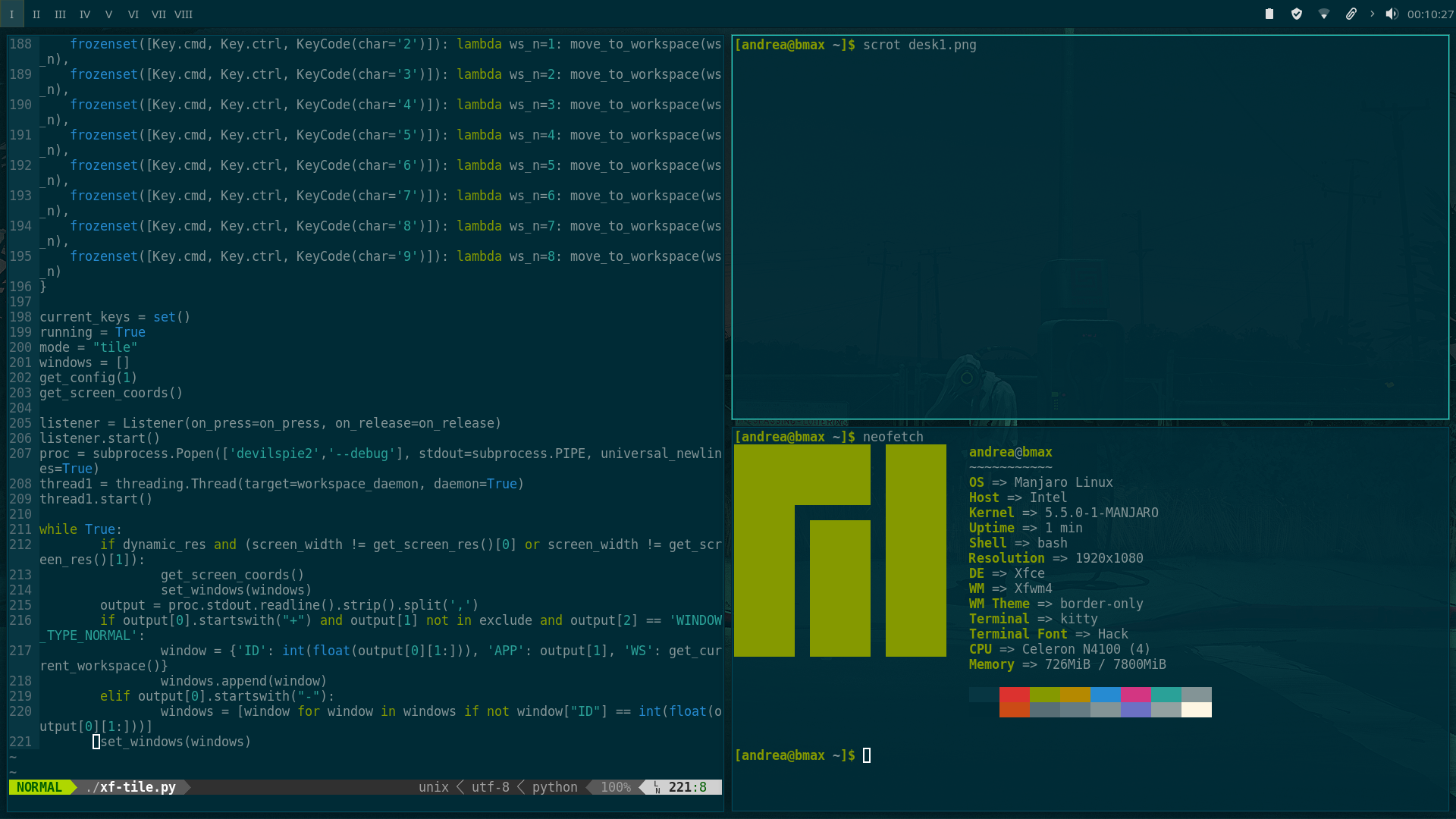Click 'windows.append(window)' on line 218

pyautogui.click(x=244, y=681)
